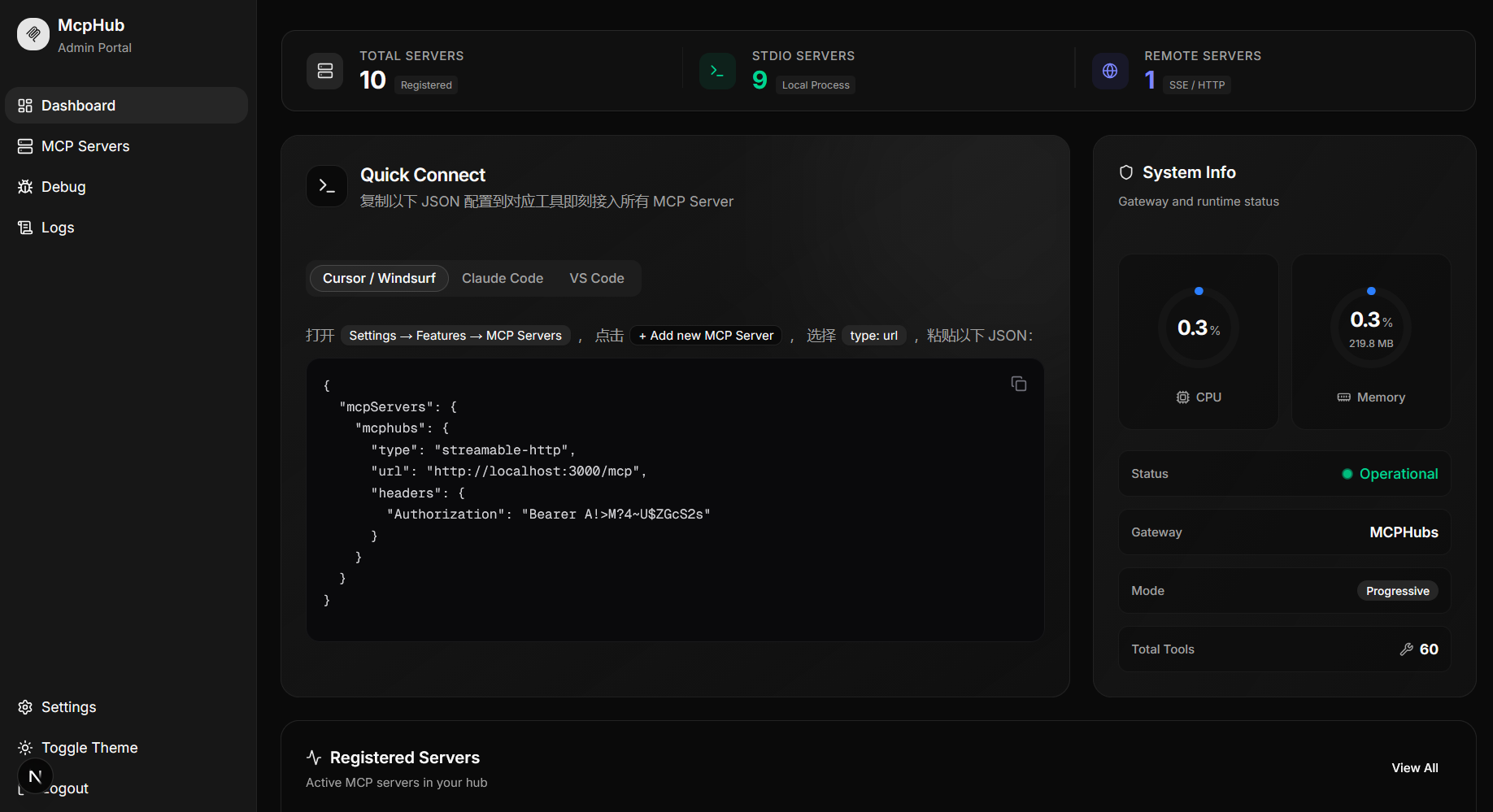Select the Remote Servers globe icon
The image size is (1493, 812).
(1110, 71)
